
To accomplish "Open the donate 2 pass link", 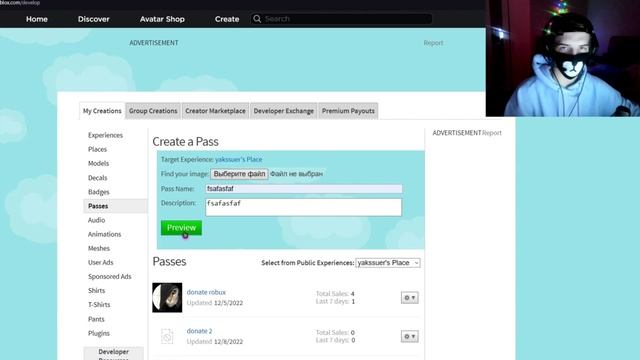I will point(199,331).
